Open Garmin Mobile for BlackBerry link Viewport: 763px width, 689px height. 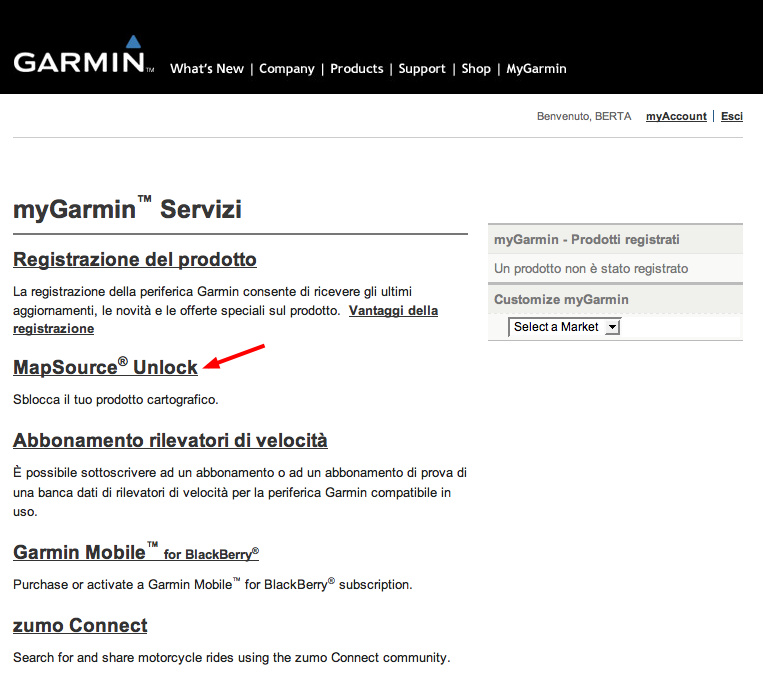click(136, 552)
